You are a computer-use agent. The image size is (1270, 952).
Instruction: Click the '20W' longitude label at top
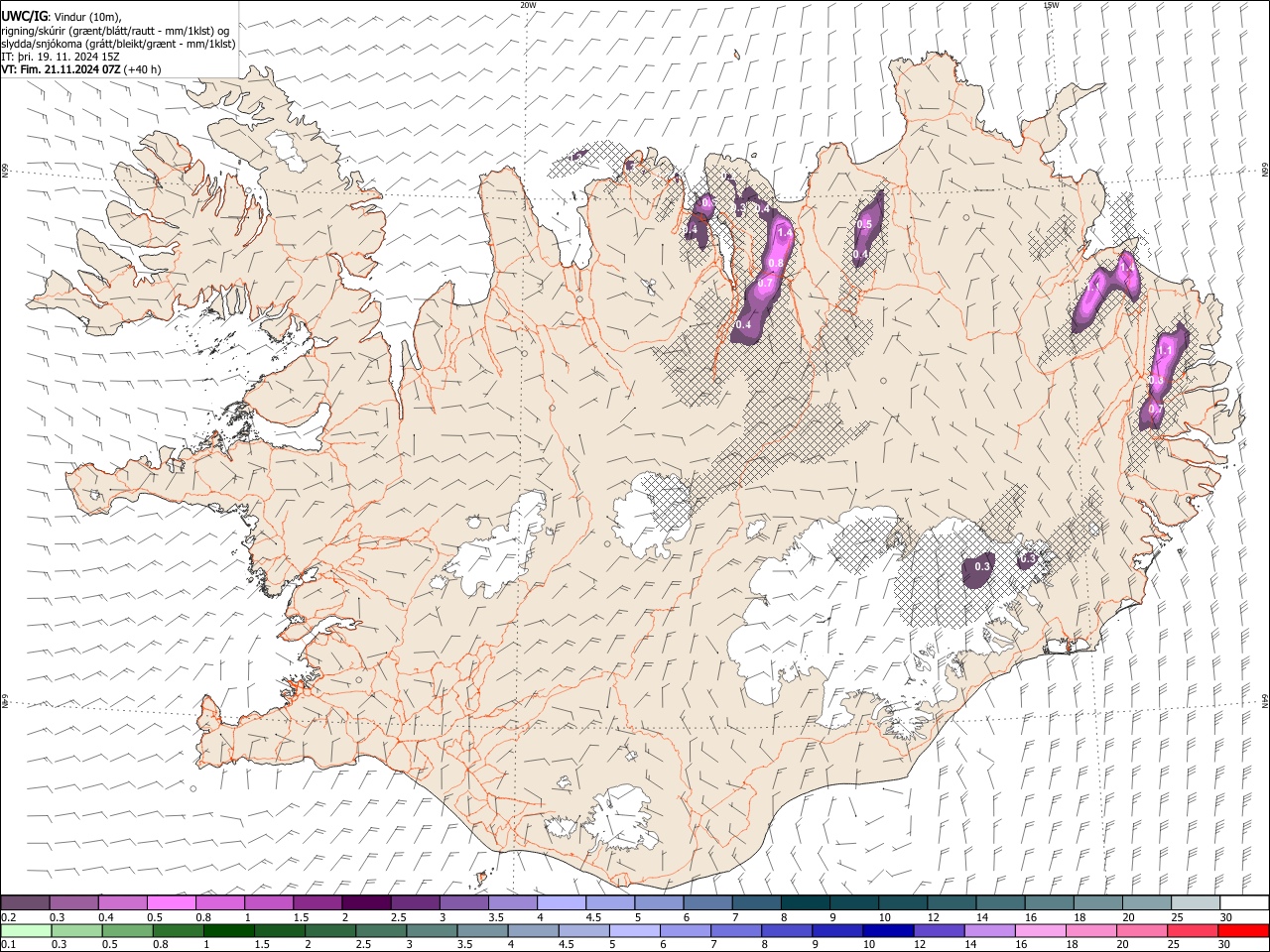[x=528, y=5]
